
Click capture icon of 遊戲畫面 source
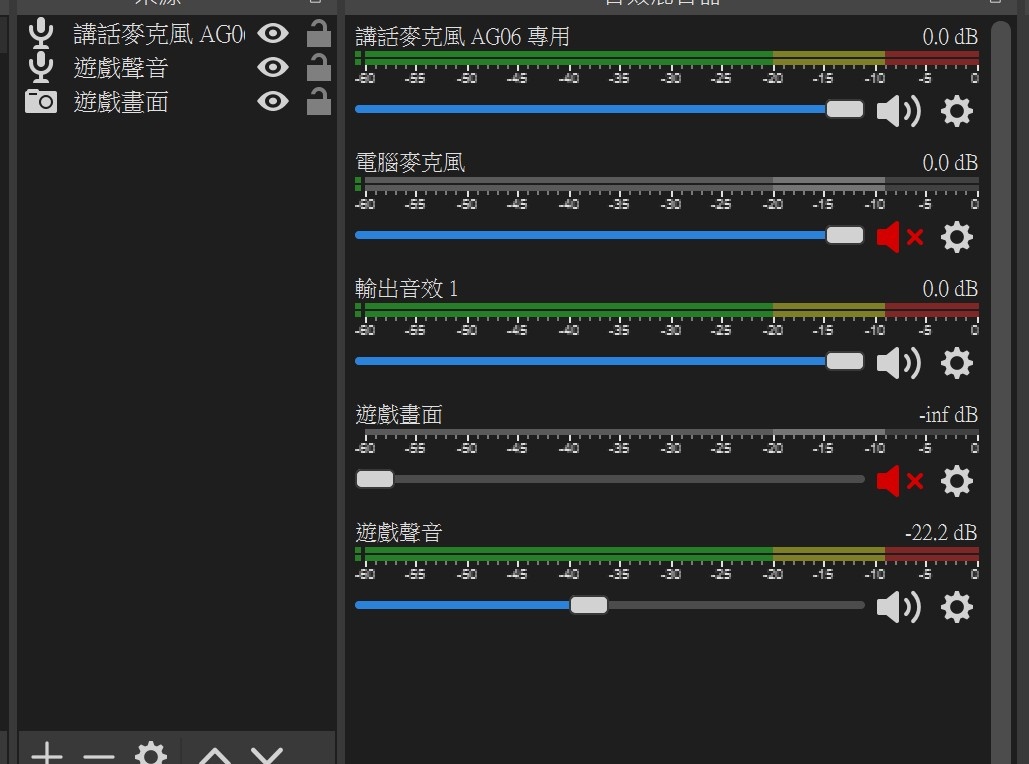point(41,101)
